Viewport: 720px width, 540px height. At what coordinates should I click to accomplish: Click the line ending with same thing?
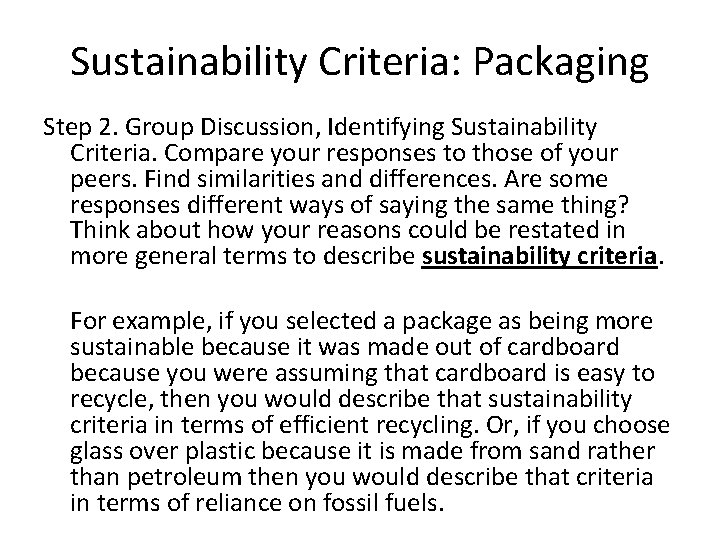pyautogui.click(x=349, y=205)
